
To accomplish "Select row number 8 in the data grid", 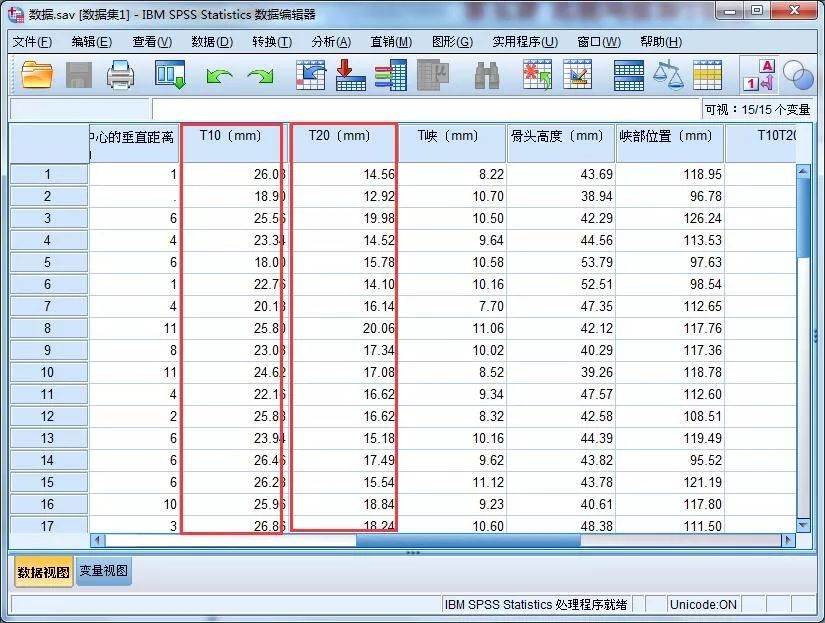I will 48,328.
